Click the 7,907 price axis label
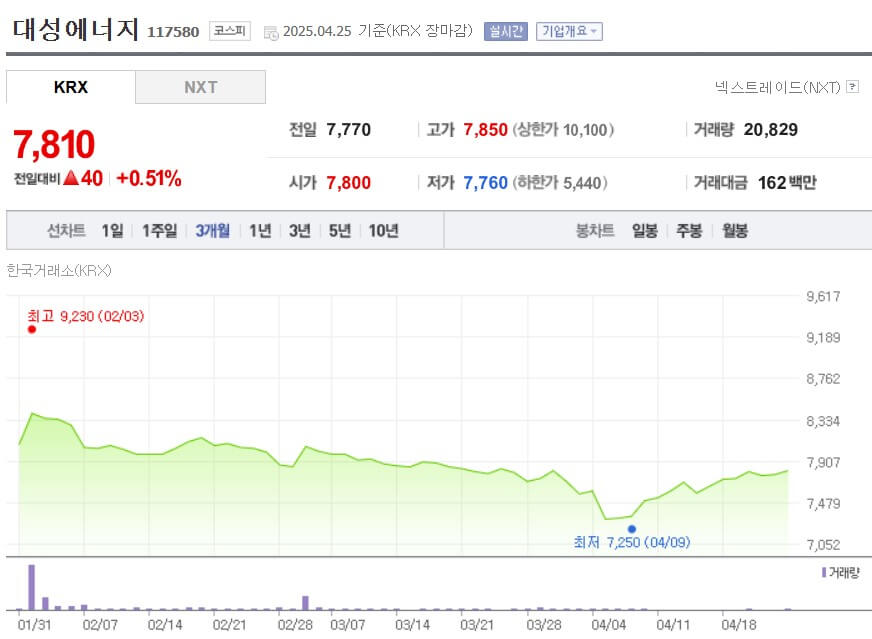This screenshot has height=639, width=872. [x=823, y=462]
